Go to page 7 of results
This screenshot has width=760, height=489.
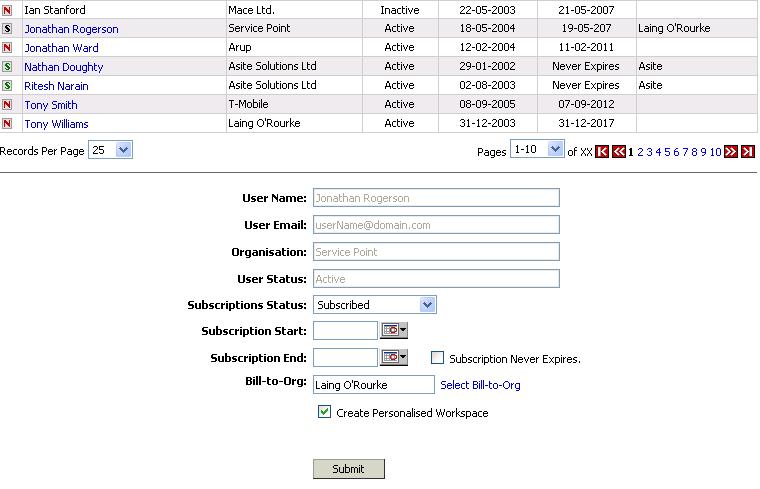(x=685, y=152)
